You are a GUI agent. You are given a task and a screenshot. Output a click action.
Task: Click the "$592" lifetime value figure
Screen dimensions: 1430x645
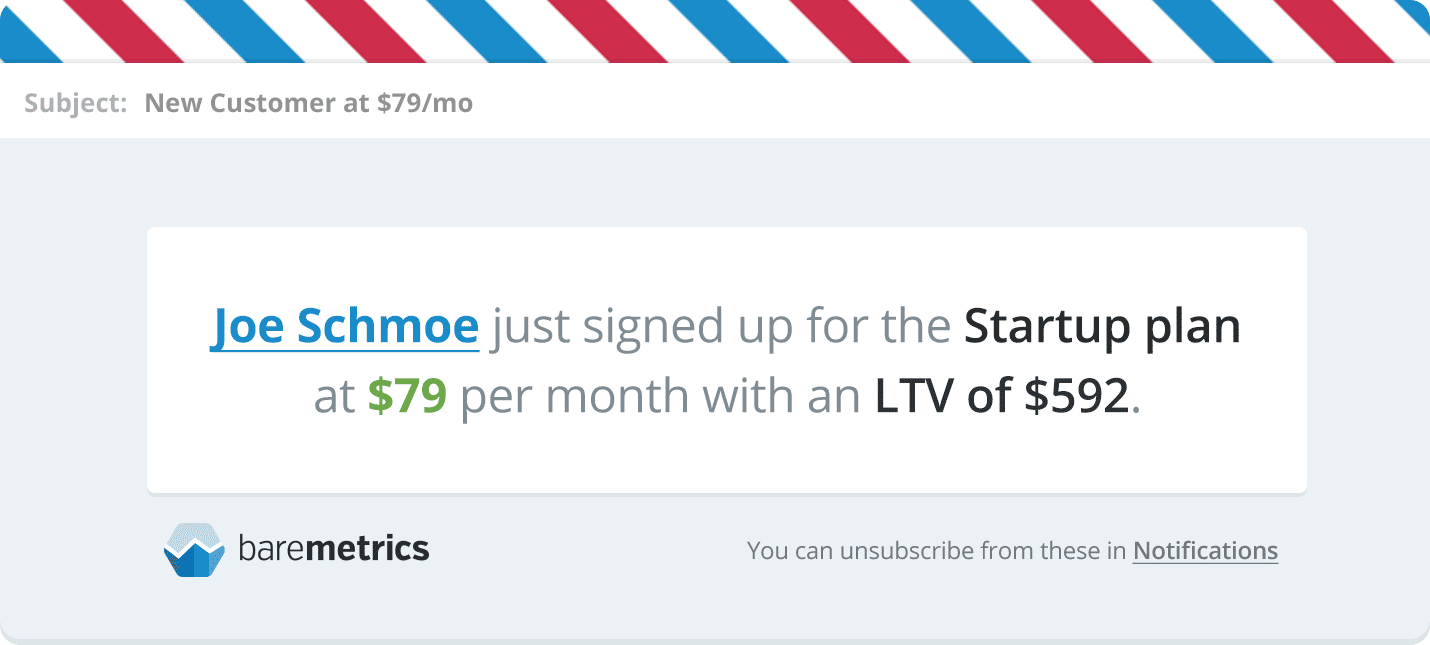click(1076, 397)
